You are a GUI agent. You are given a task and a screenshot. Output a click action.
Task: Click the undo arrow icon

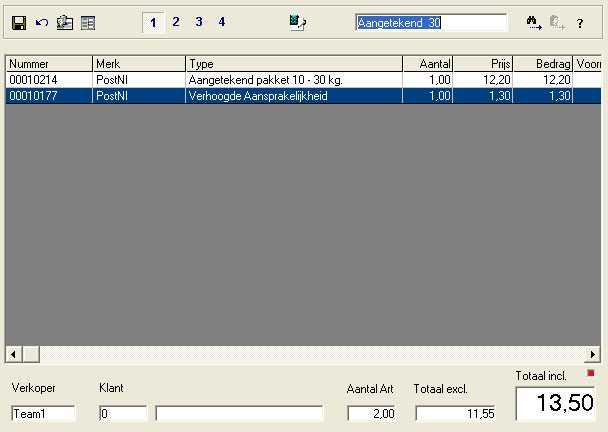[41, 22]
